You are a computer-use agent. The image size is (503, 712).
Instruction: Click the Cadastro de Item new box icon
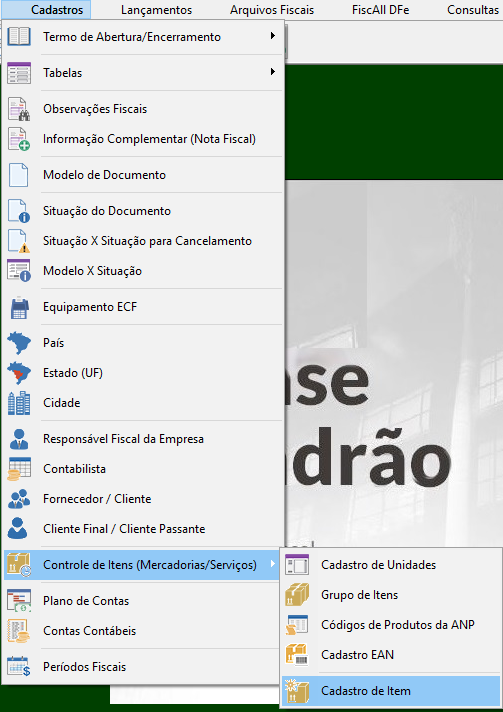click(x=297, y=691)
